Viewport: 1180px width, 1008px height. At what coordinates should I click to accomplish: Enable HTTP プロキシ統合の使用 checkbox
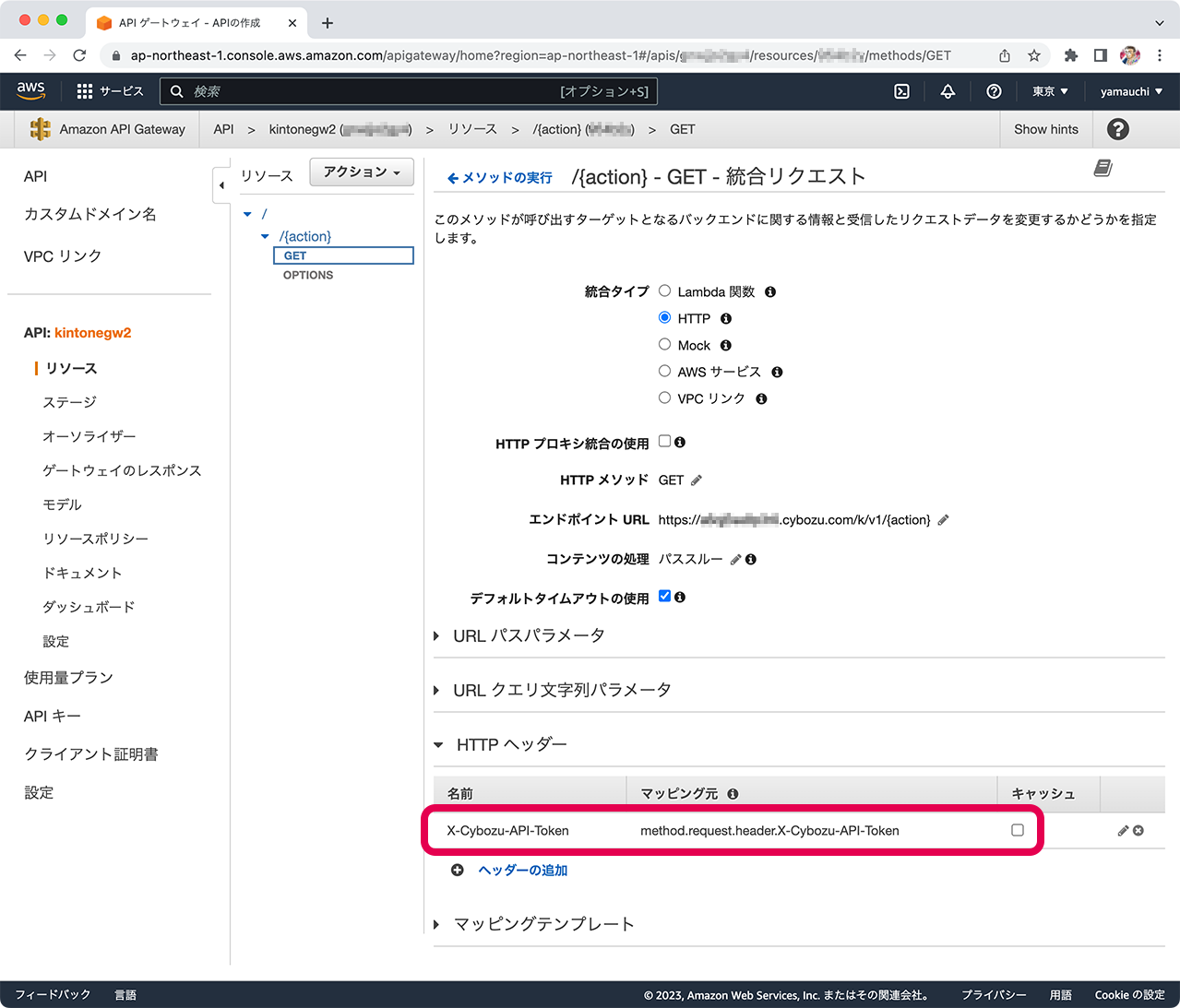(664, 442)
